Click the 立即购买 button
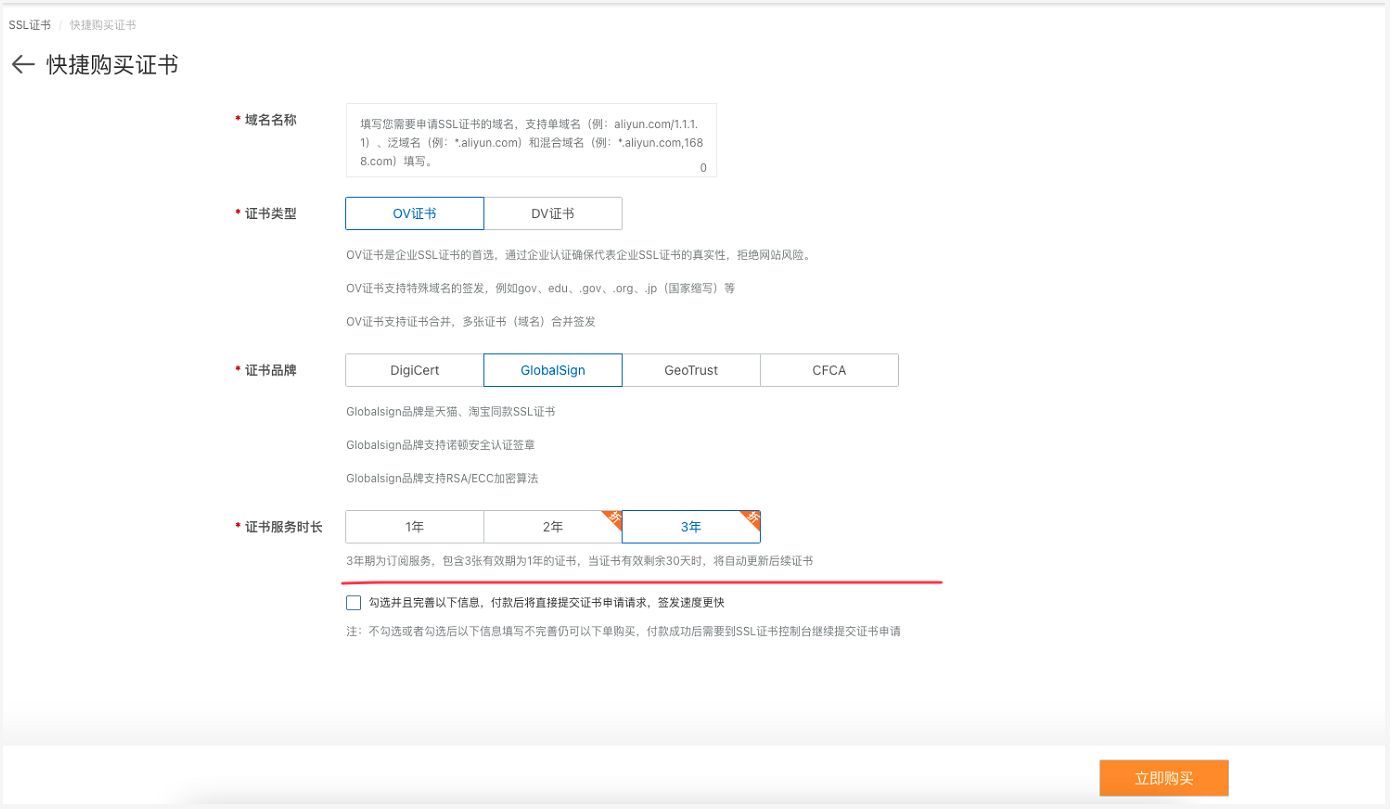The image size is (1390, 809). tap(1164, 778)
